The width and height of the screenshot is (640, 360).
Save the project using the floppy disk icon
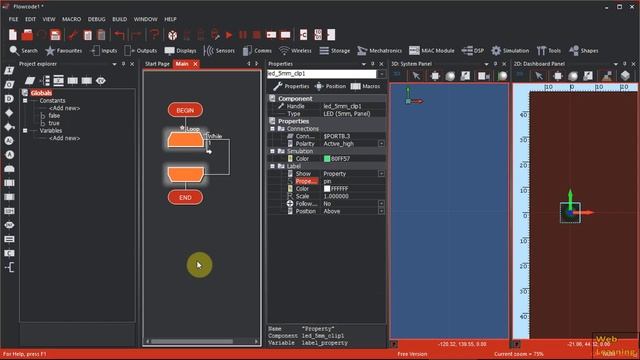coord(55,35)
